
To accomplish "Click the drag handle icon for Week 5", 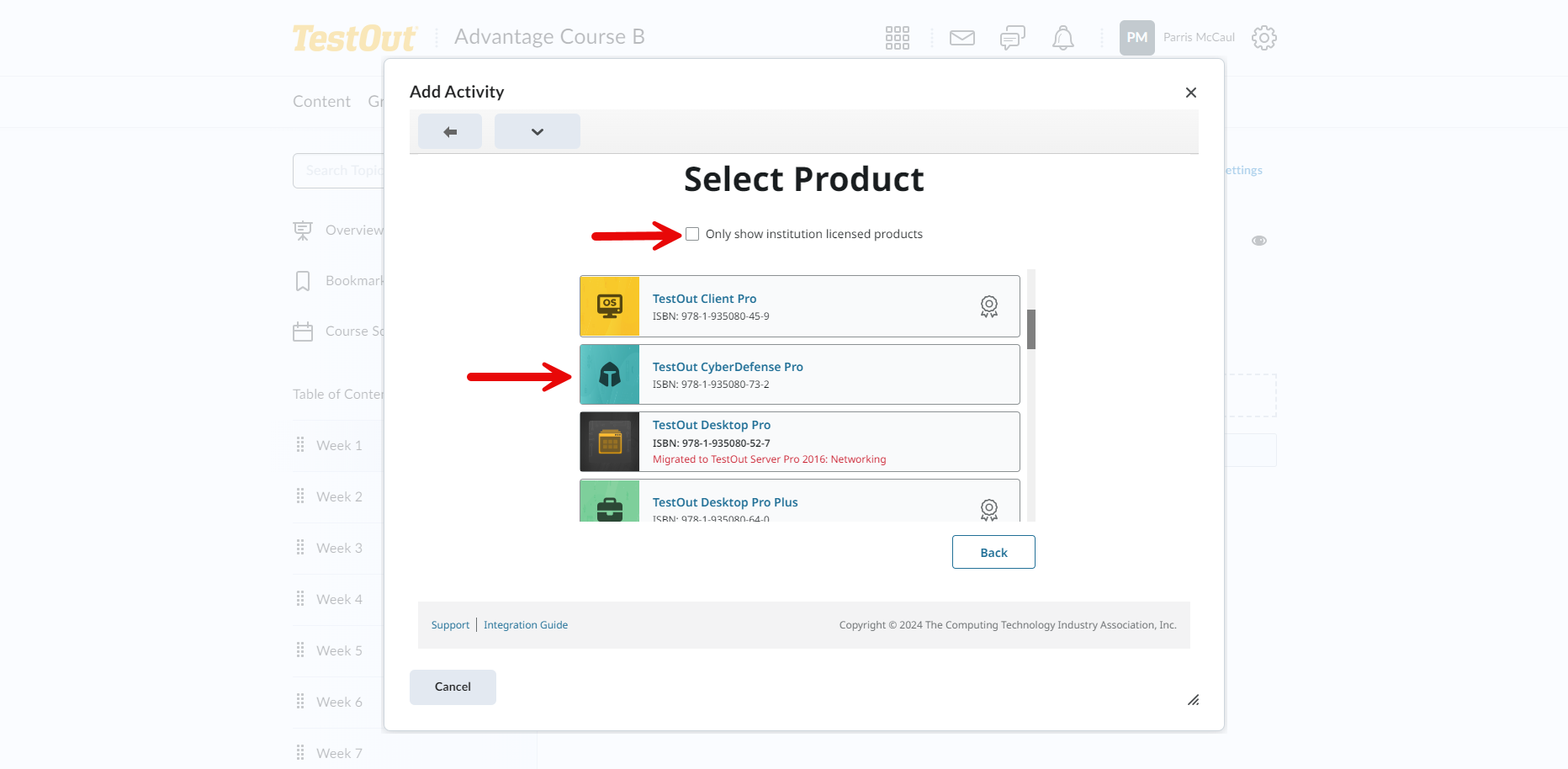I will pos(300,650).
